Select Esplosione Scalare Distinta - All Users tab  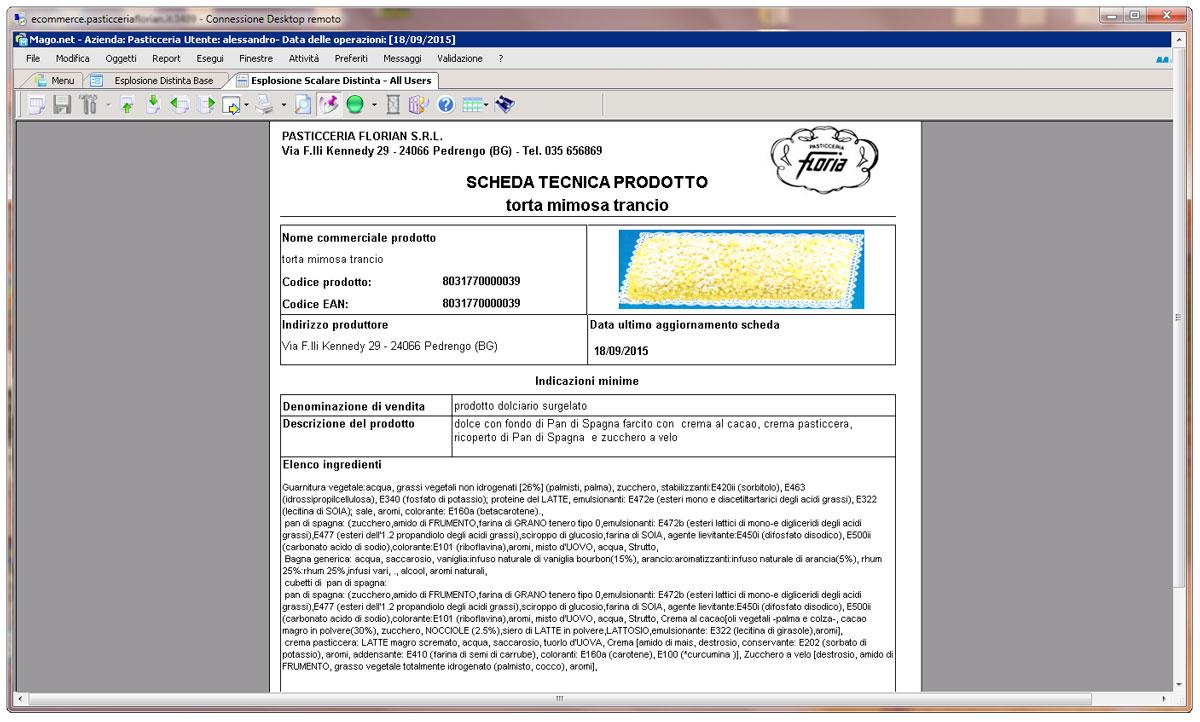334,80
